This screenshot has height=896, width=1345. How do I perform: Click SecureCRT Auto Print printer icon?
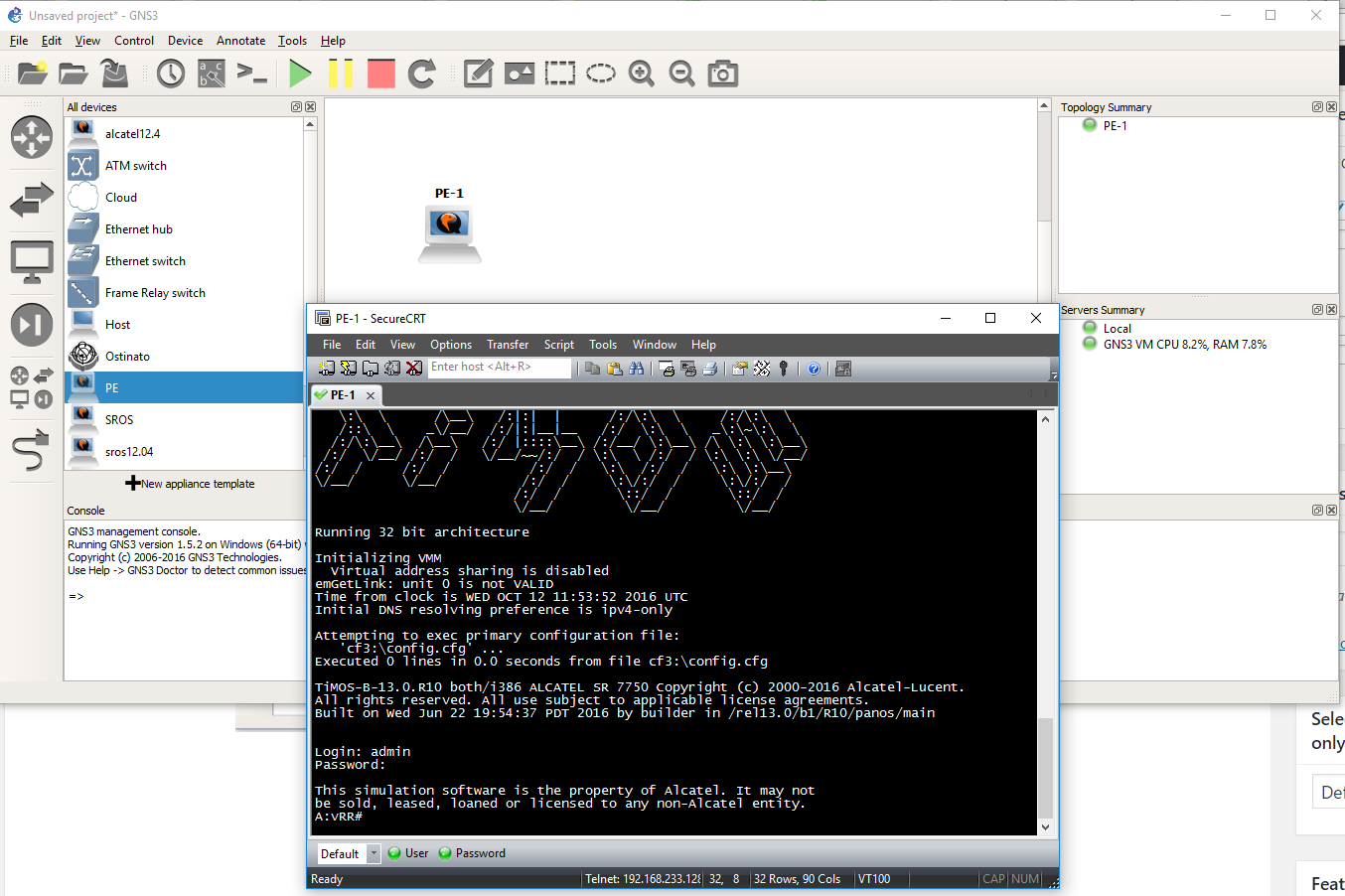(710, 369)
